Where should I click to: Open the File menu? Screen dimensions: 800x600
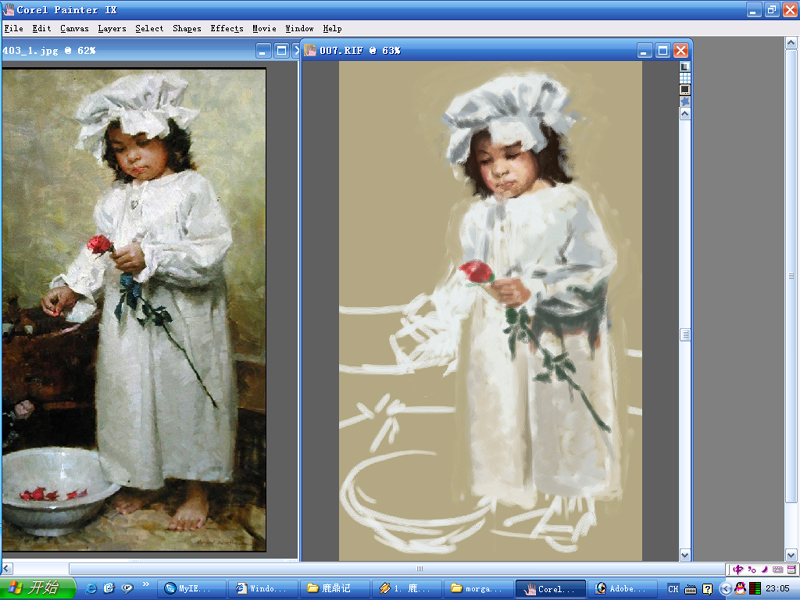14,29
